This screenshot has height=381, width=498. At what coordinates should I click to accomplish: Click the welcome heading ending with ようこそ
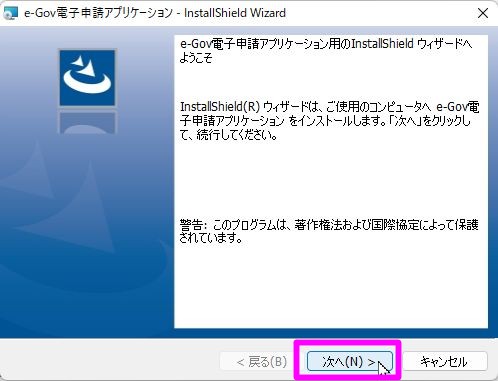click(x=326, y=51)
